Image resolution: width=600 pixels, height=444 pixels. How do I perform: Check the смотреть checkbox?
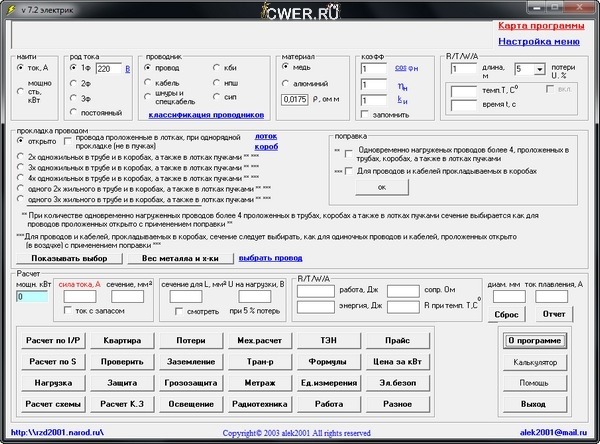179,311
